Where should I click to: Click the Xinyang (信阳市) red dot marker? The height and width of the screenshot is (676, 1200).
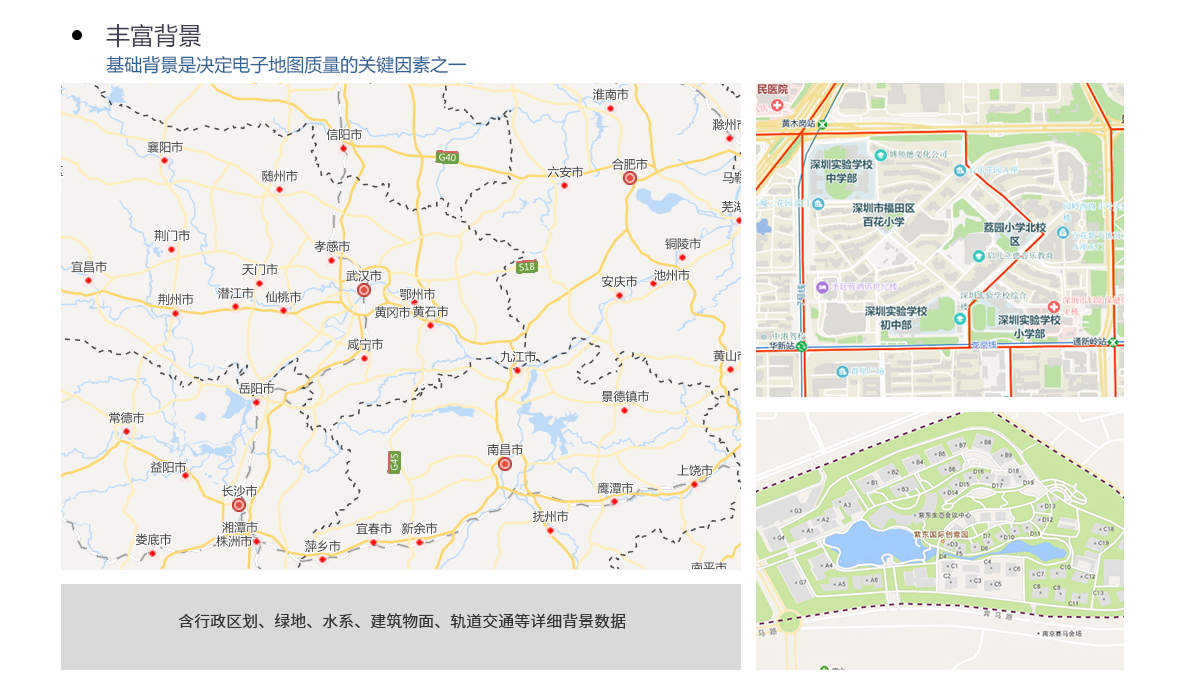343,148
